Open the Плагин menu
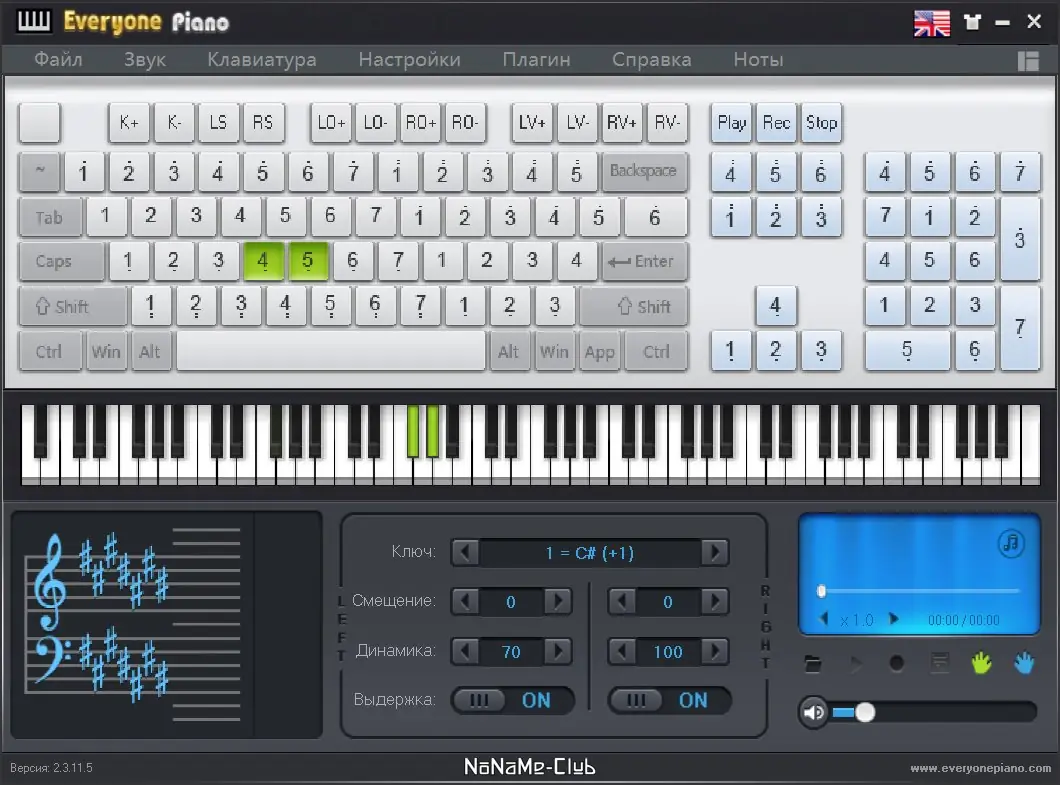Screen dimensions: 1060x785 pos(536,60)
